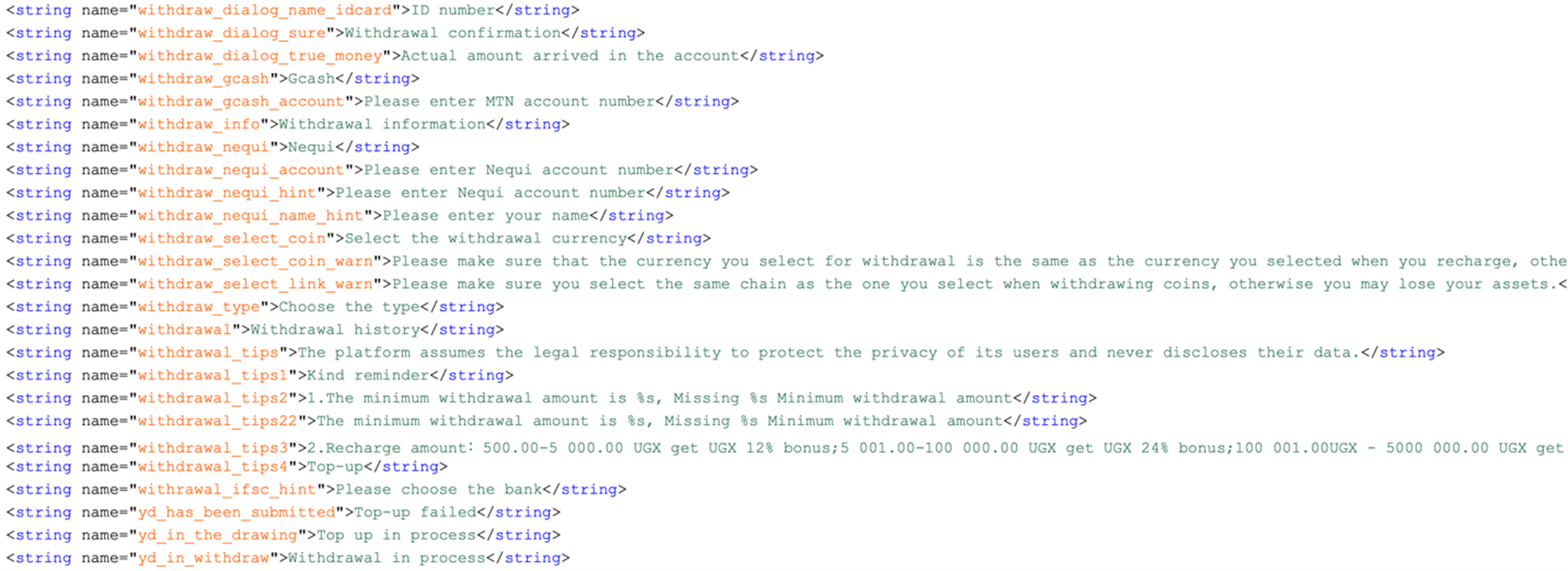The width and height of the screenshot is (1568, 571).
Task: Click "Select the withdrawal currency" string value
Action: pos(485,239)
